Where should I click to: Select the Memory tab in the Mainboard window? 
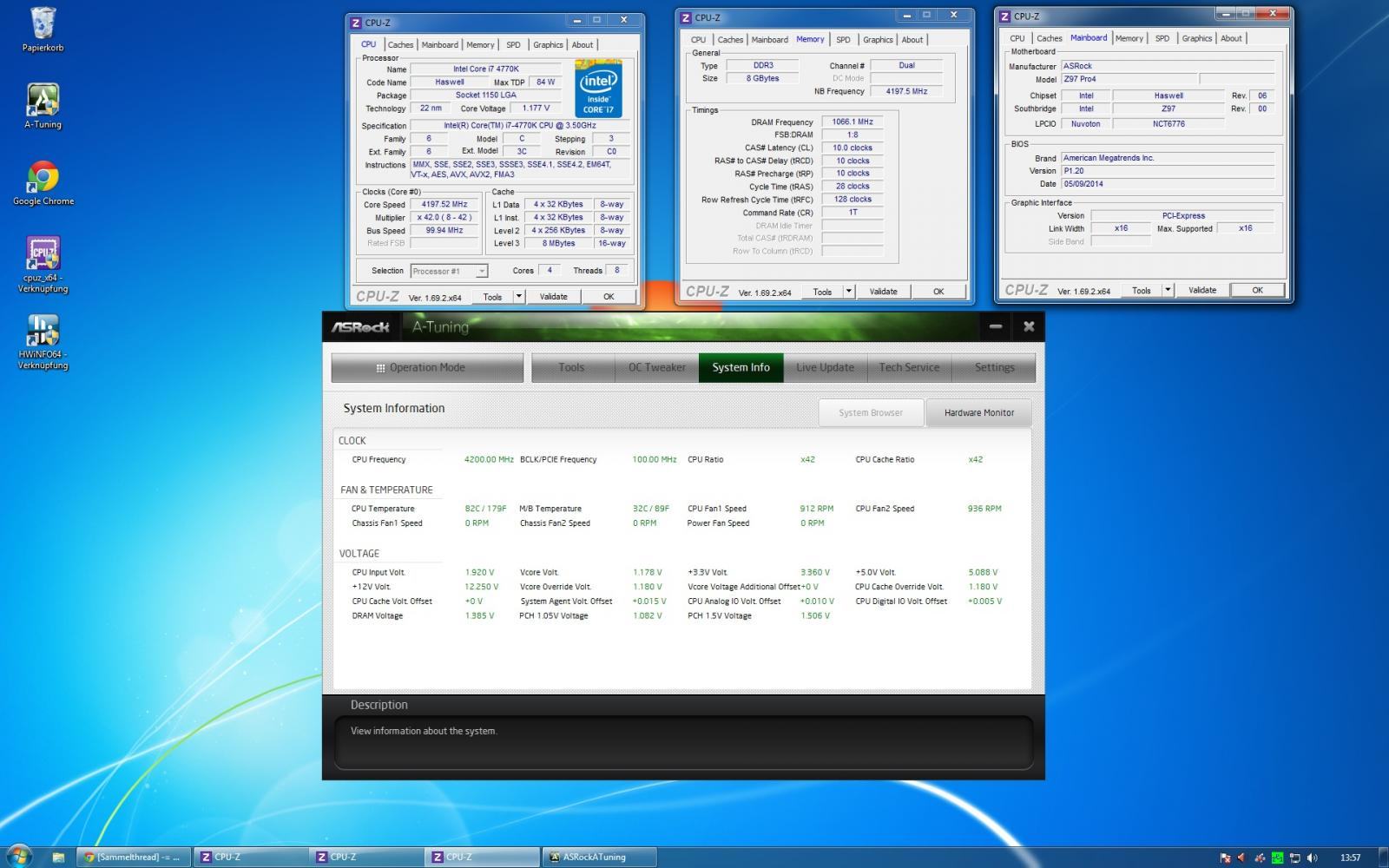pyautogui.click(x=1129, y=38)
